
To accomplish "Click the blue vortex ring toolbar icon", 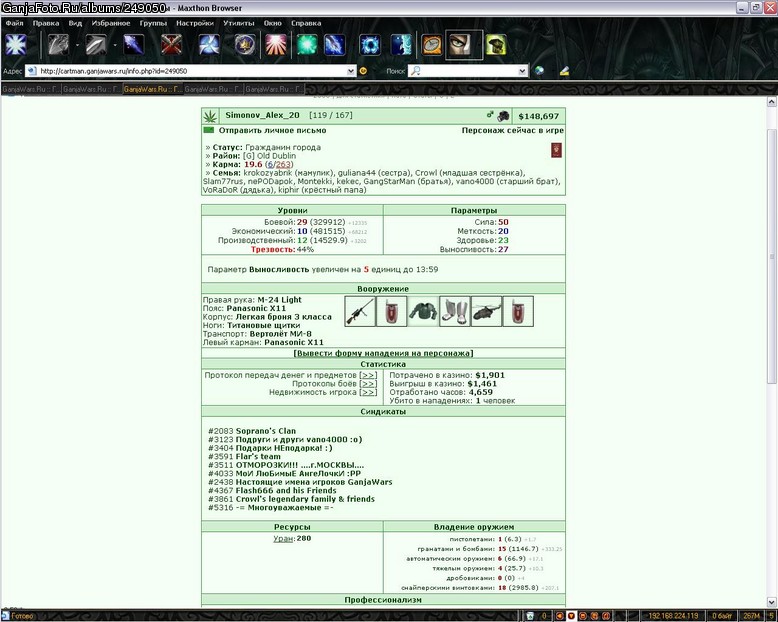I will point(370,45).
